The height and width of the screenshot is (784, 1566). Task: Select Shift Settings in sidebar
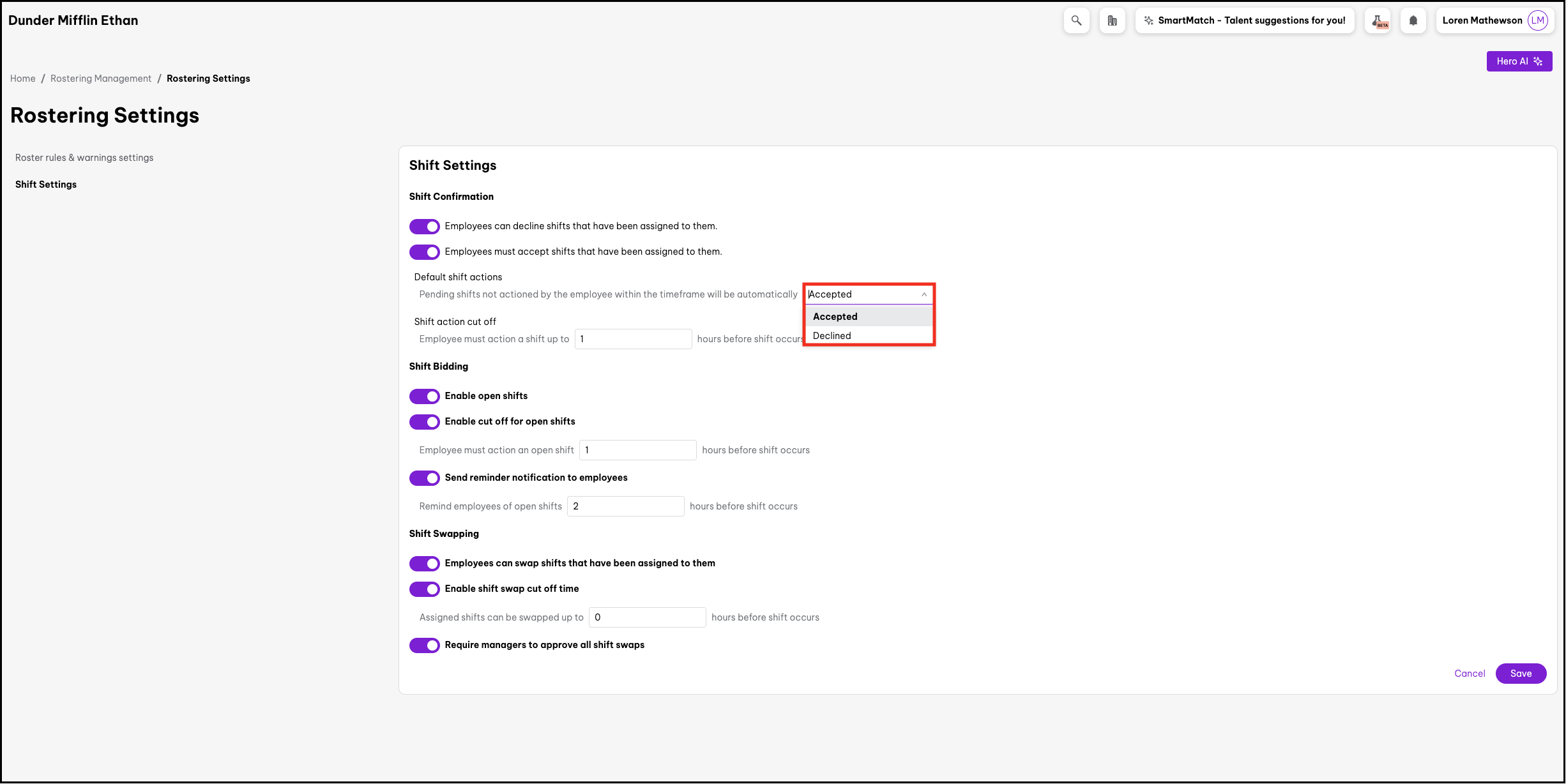[x=46, y=185]
